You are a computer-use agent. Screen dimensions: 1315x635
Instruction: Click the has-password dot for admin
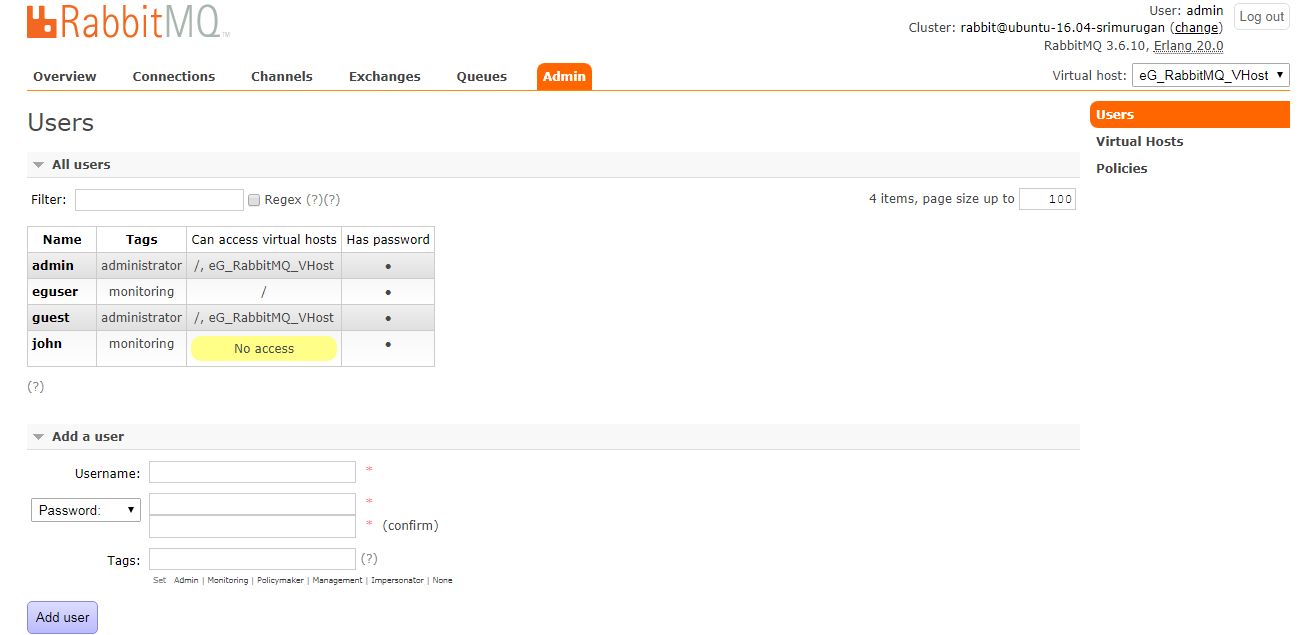pyautogui.click(x=388, y=266)
